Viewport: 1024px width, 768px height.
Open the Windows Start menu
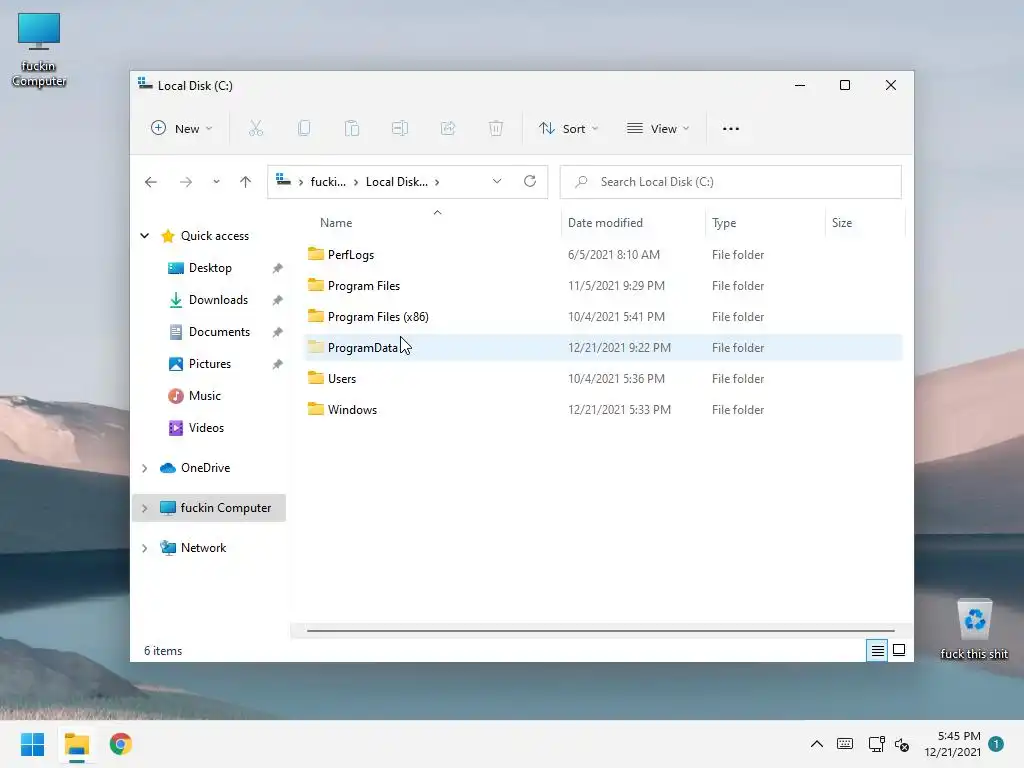(x=33, y=744)
